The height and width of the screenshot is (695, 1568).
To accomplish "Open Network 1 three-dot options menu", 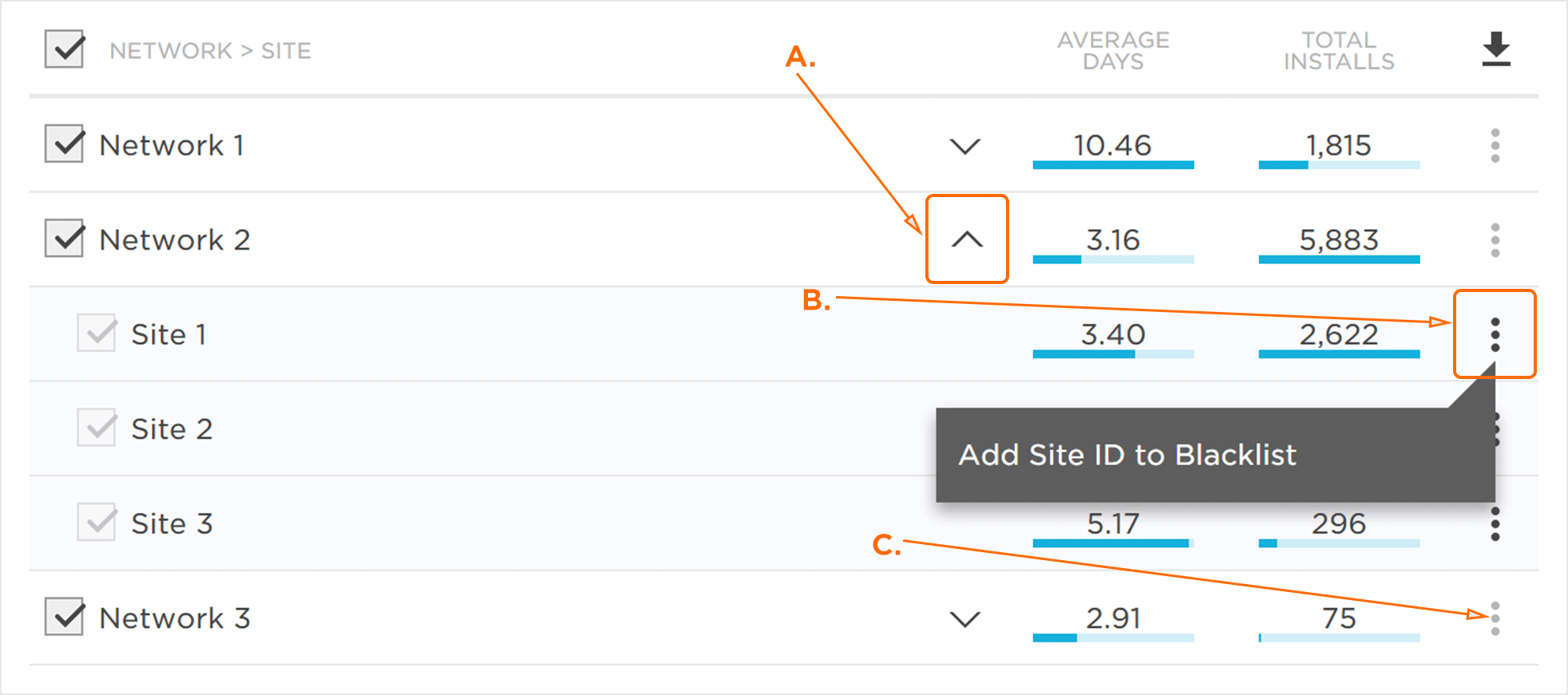I will 1495,145.
